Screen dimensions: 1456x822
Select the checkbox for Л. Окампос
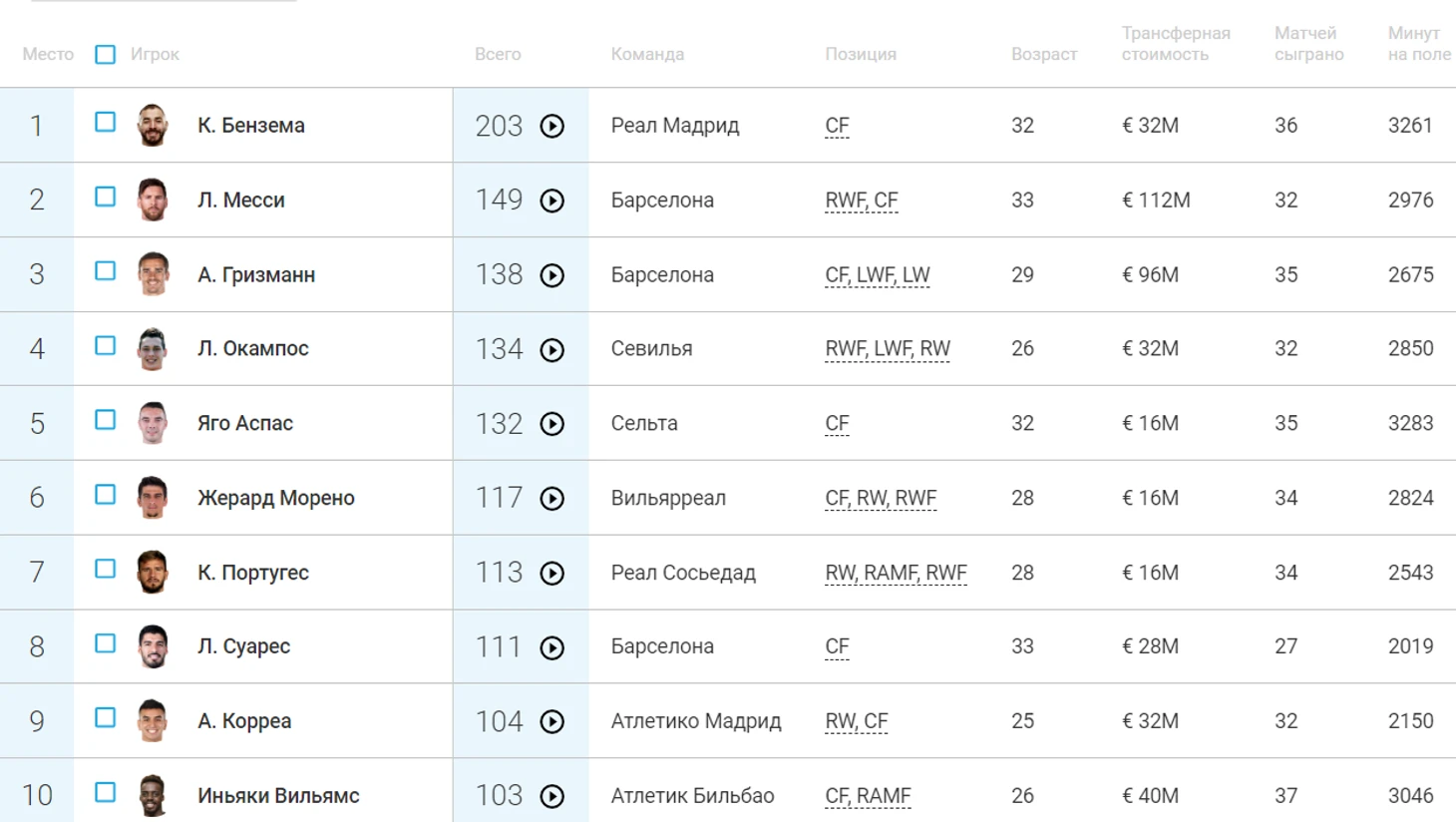coord(105,345)
